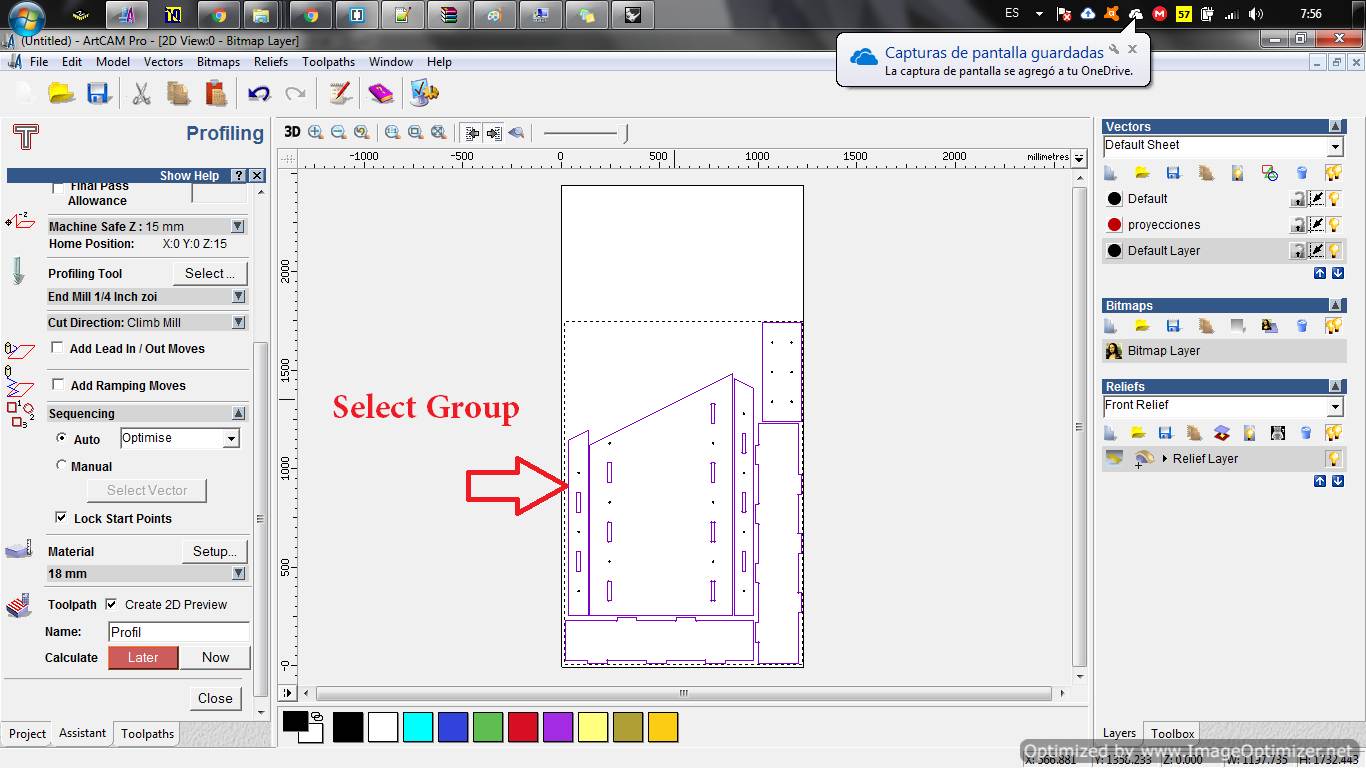Open the Bitmaps menu
Image resolution: width=1366 pixels, height=768 pixels.
[x=218, y=62]
